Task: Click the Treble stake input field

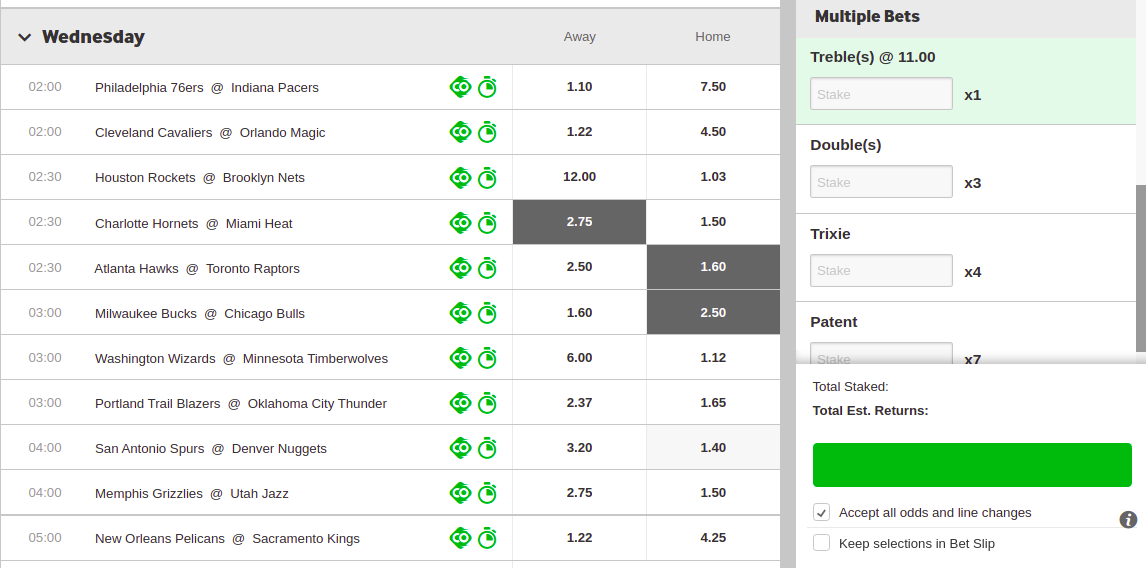Action: click(881, 94)
